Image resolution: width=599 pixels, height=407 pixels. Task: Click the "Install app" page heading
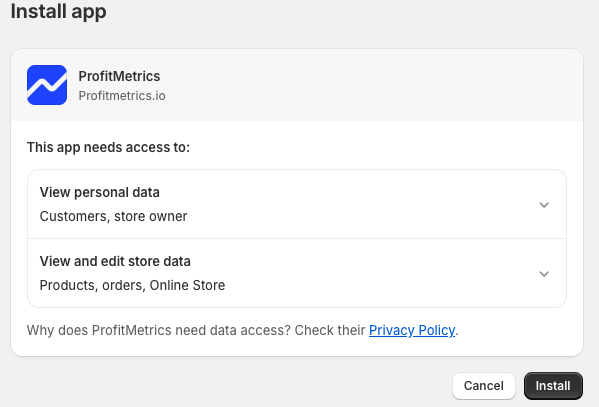point(58,11)
